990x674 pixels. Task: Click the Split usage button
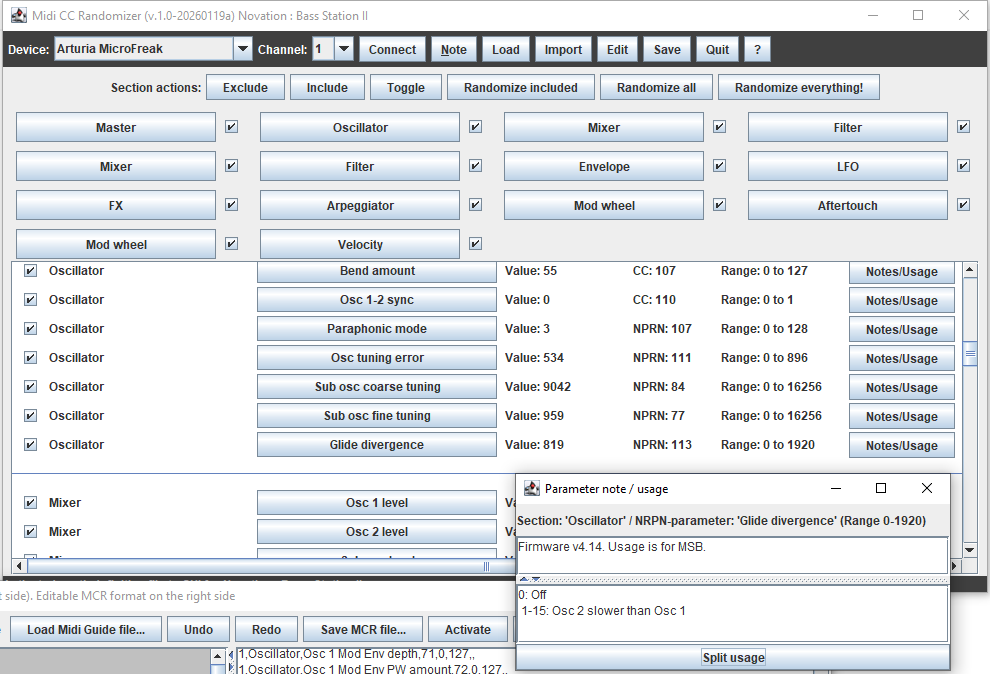pyautogui.click(x=732, y=657)
